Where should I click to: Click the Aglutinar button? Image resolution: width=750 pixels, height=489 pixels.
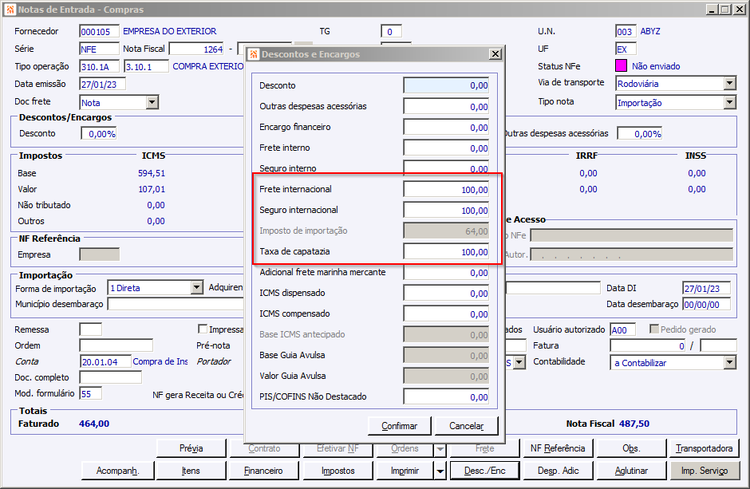(631, 471)
